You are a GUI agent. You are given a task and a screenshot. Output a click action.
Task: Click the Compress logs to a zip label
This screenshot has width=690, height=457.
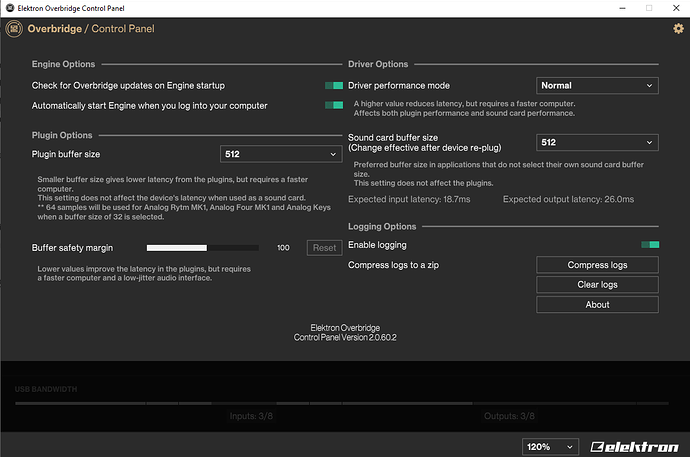(393, 265)
